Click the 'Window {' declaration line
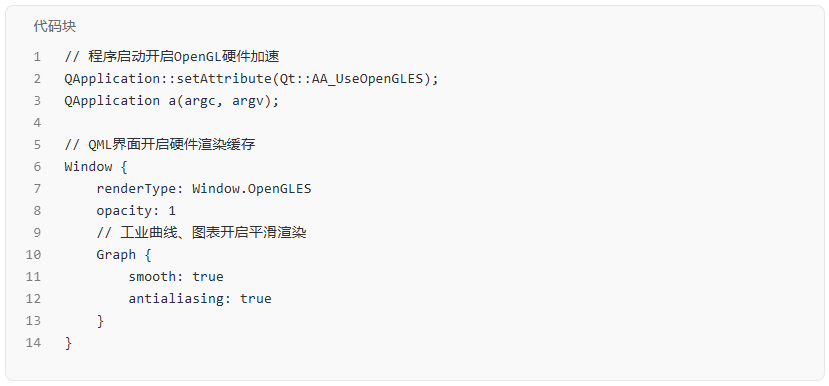The height and width of the screenshot is (386, 829). [x=96, y=167]
